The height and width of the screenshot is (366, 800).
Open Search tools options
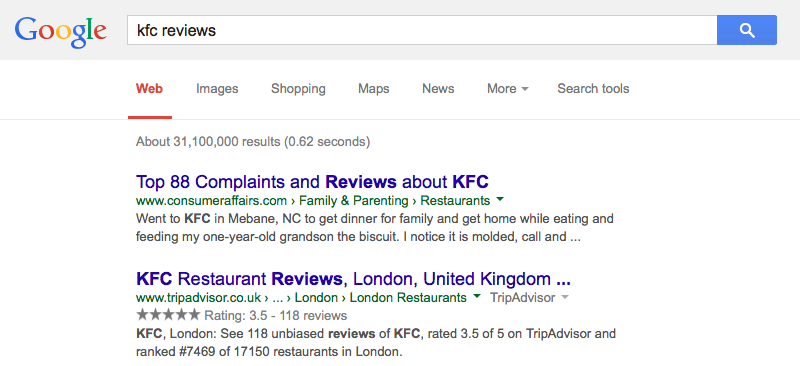(x=593, y=89)
